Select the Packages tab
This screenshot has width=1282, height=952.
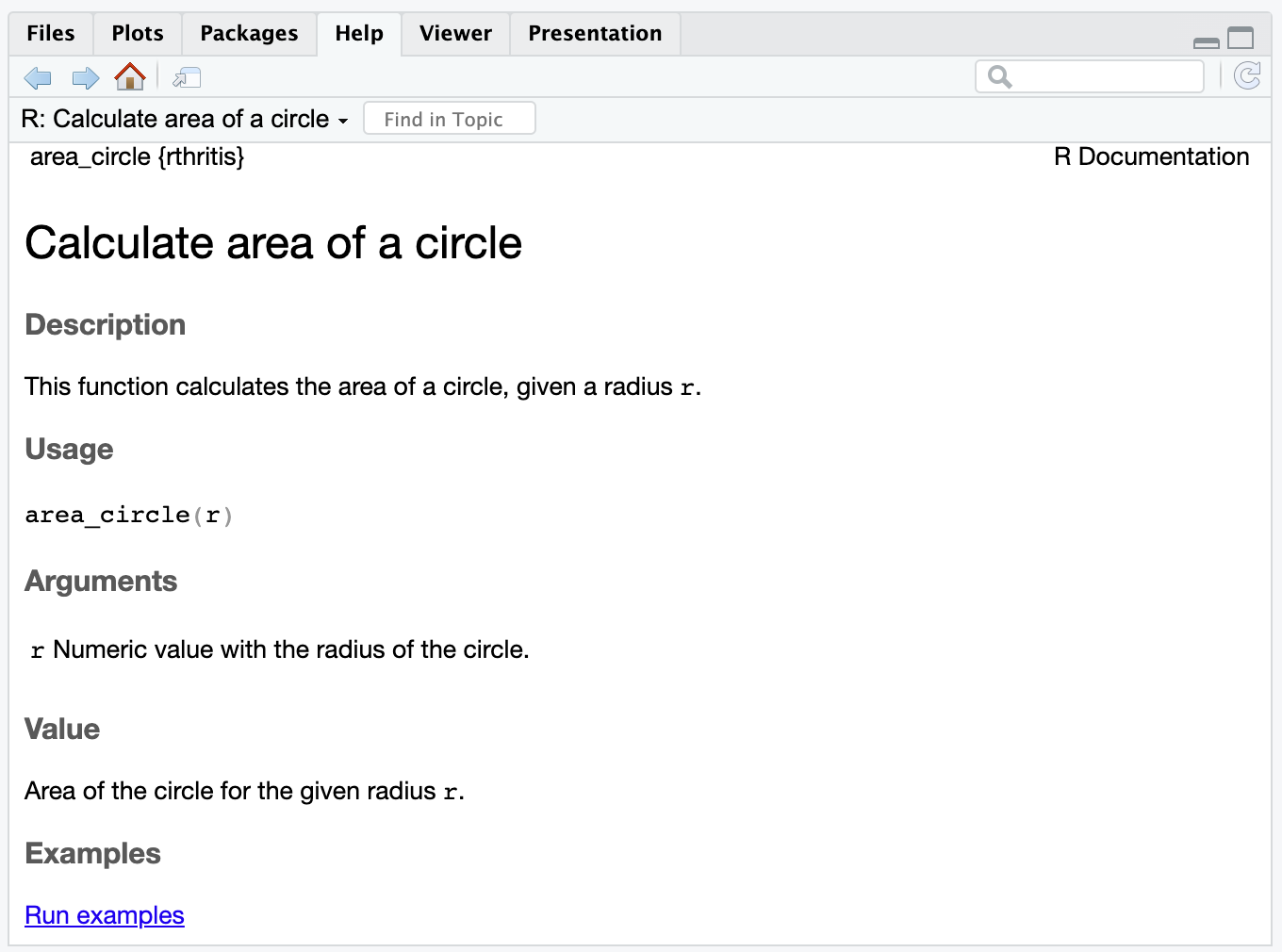tap(249, 34)
